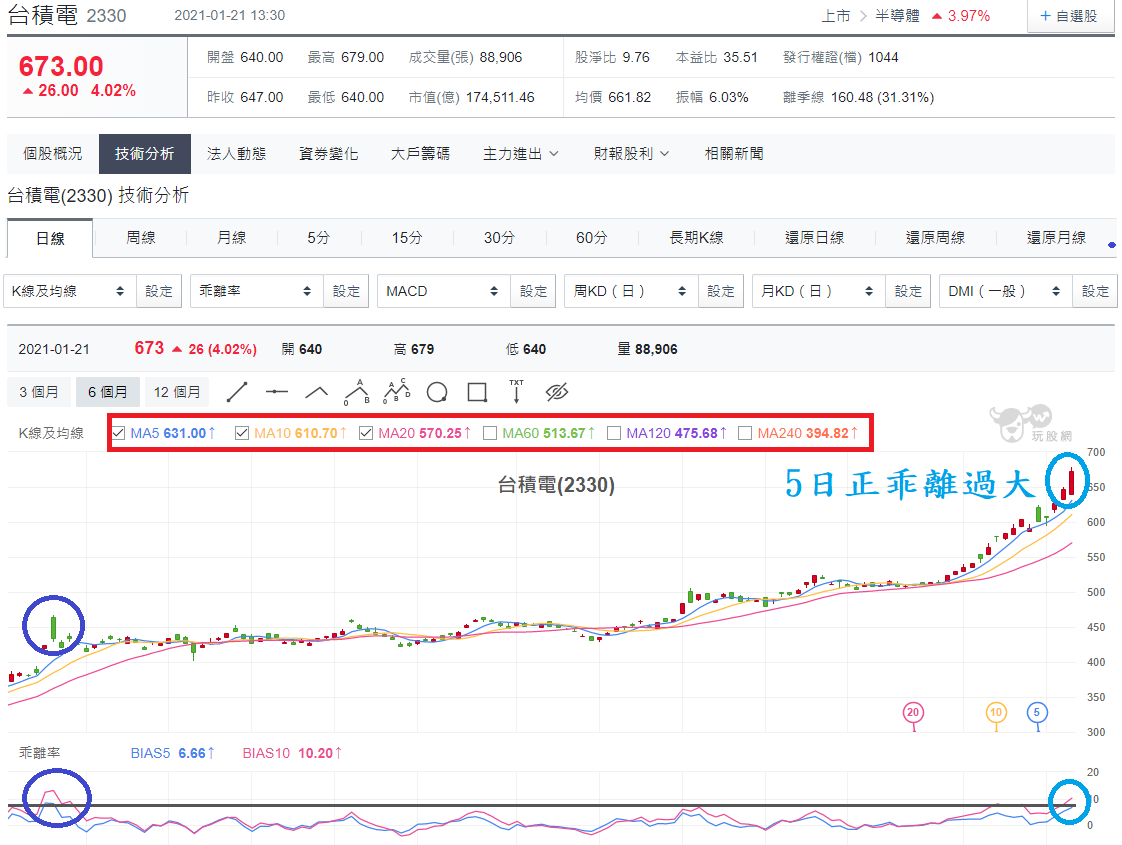Toggle hide drawings eye icon
1122x845 pixels.
557,392
